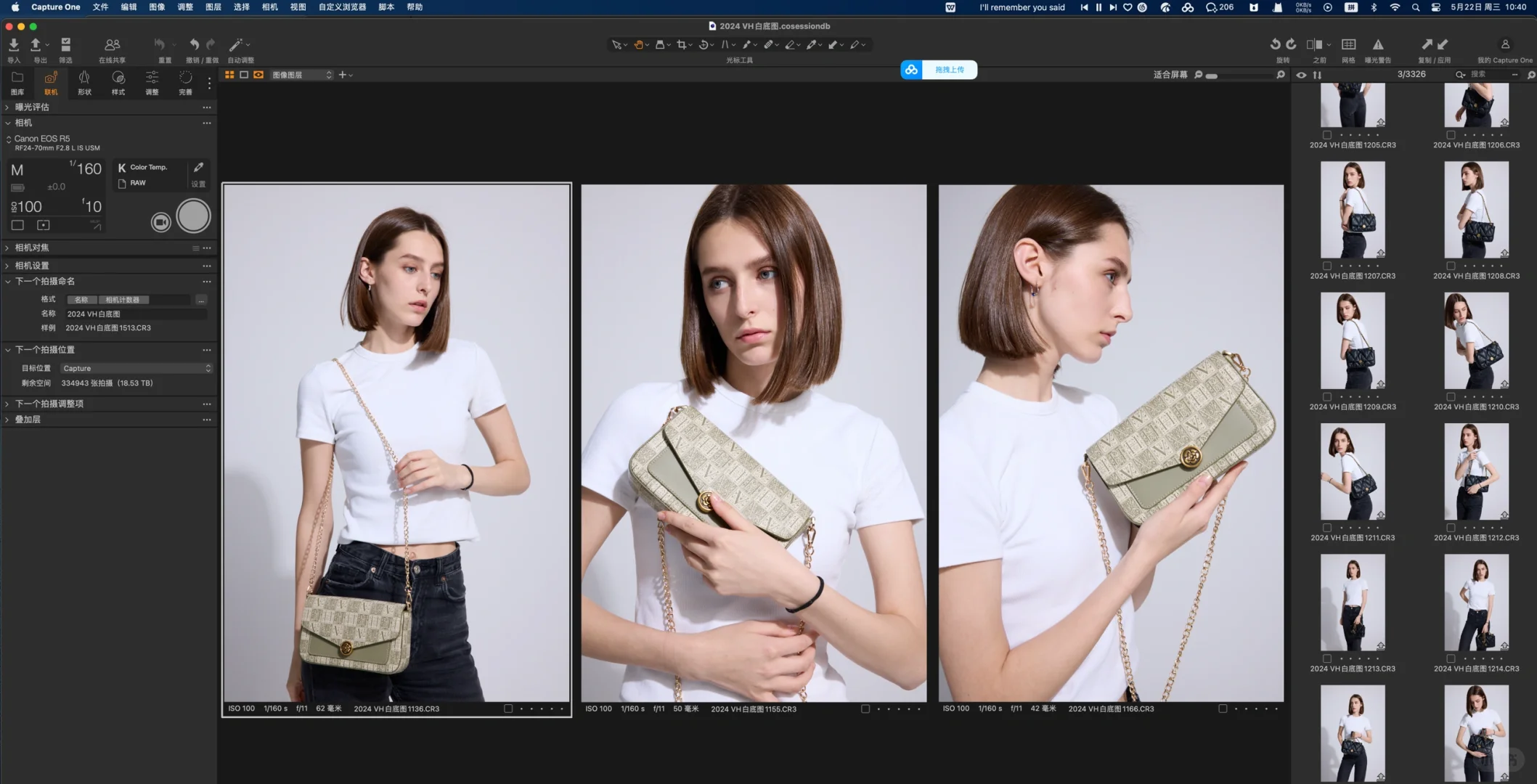Screen dimensions: 1537x784
Task: Click the 之前 before/after icon
Action: tap(1314, 44)
